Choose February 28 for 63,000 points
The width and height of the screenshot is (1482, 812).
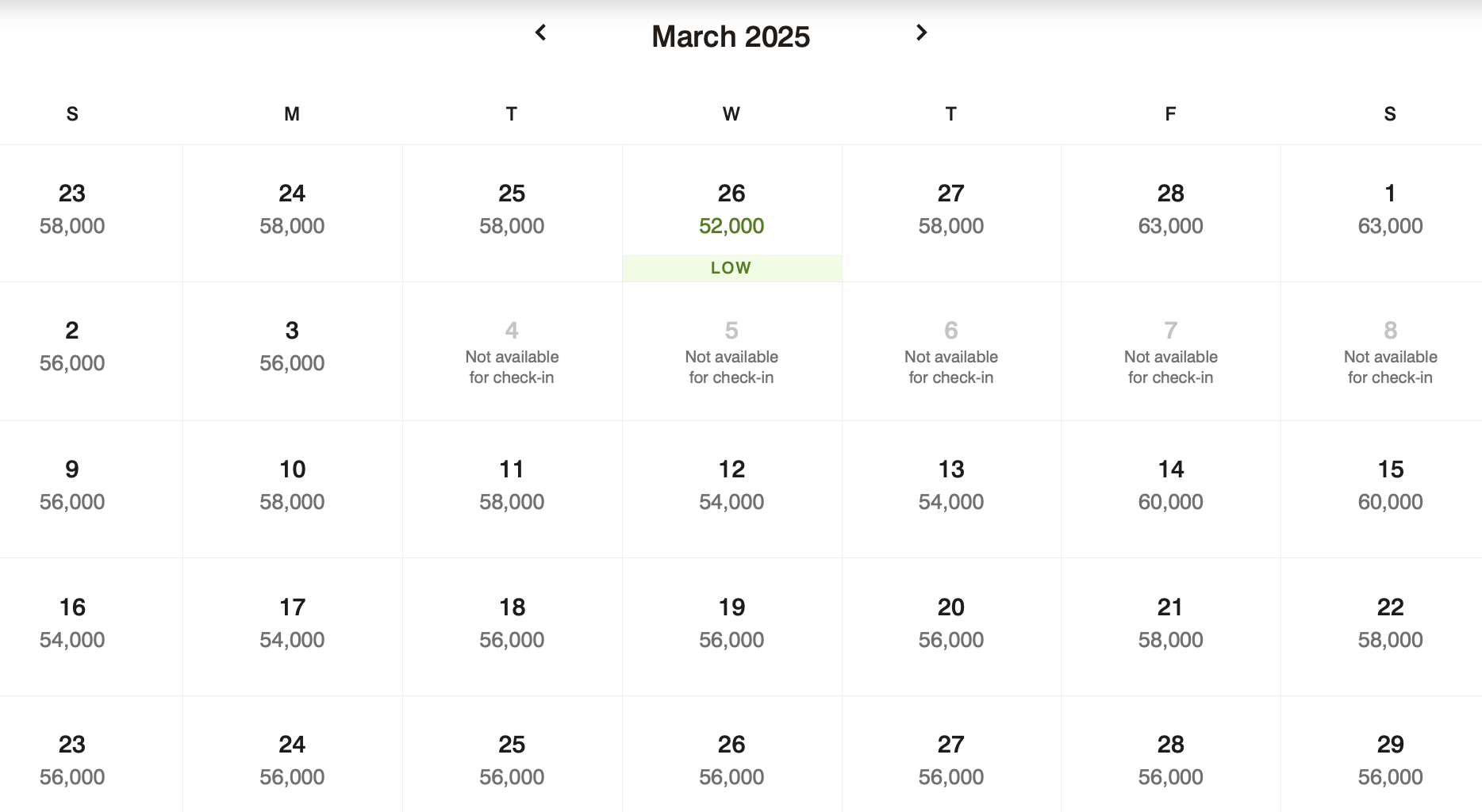point(1170,209)
